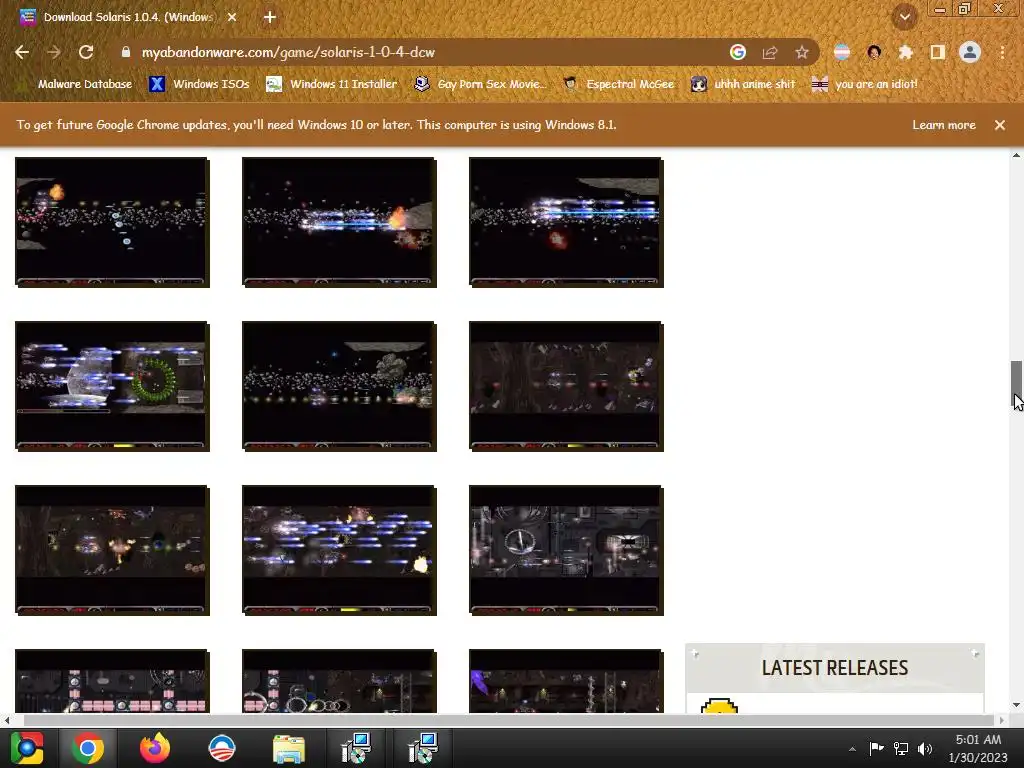Open third screenshot in top row
This screenshot has width=1024, height=768.
566,222
